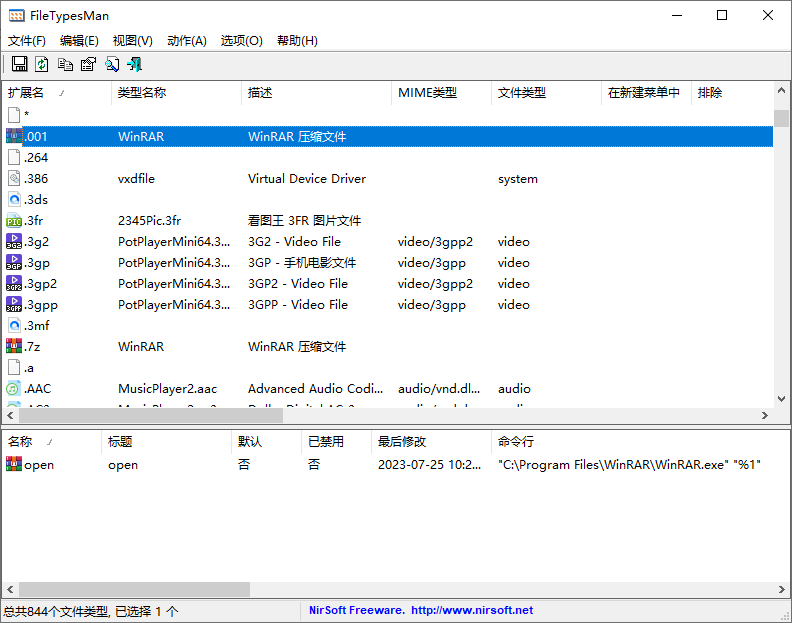This screenshot has height=623, width=792.
Task: Sort by MIME类型 column header
Action: click(427, 93)
